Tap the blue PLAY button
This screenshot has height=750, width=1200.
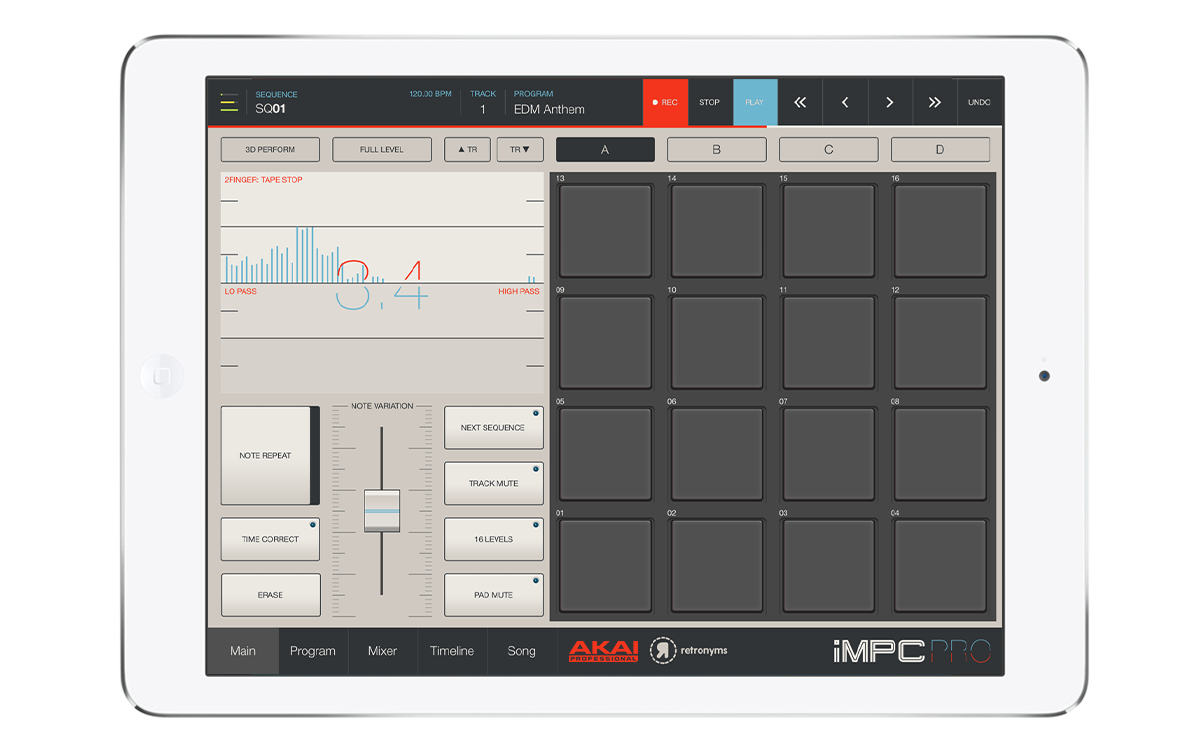(x=755, y=102)
